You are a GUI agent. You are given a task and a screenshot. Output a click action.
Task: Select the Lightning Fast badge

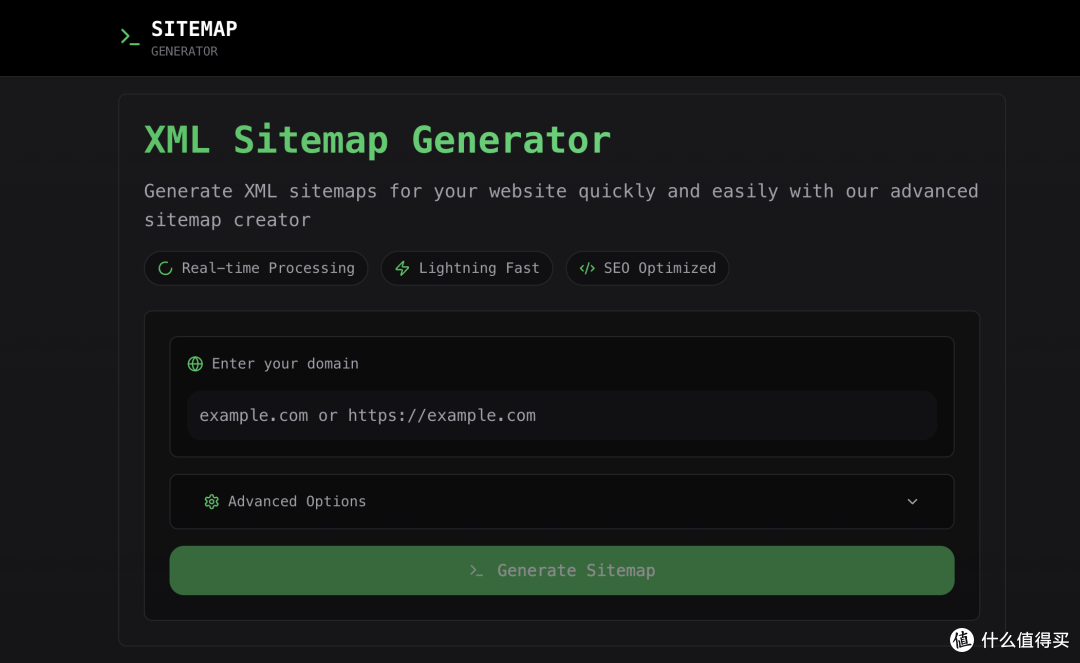pyautogui.click(x=467, y=269)
